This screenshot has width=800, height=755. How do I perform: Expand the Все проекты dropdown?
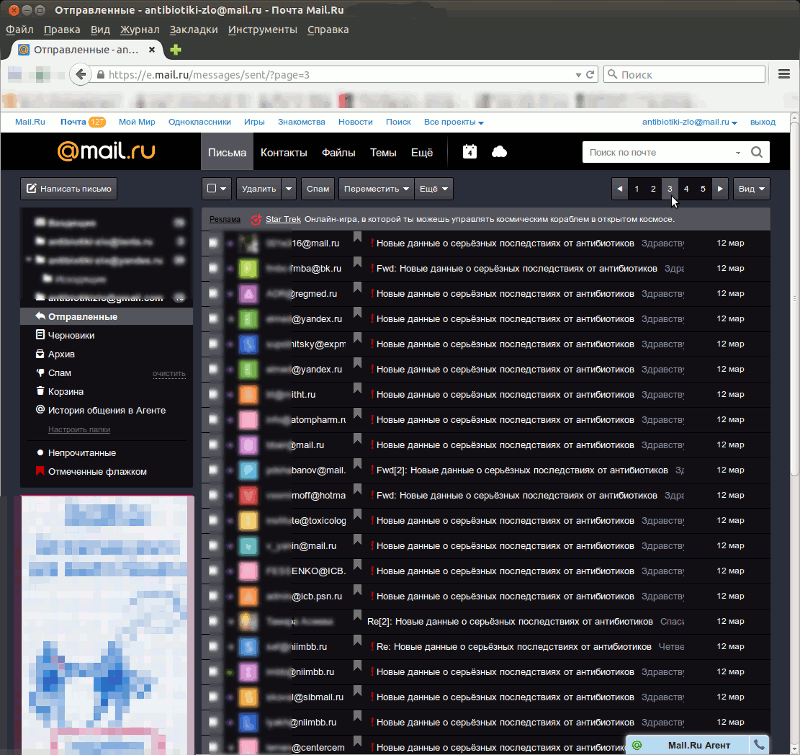click(x=454, y=122)
